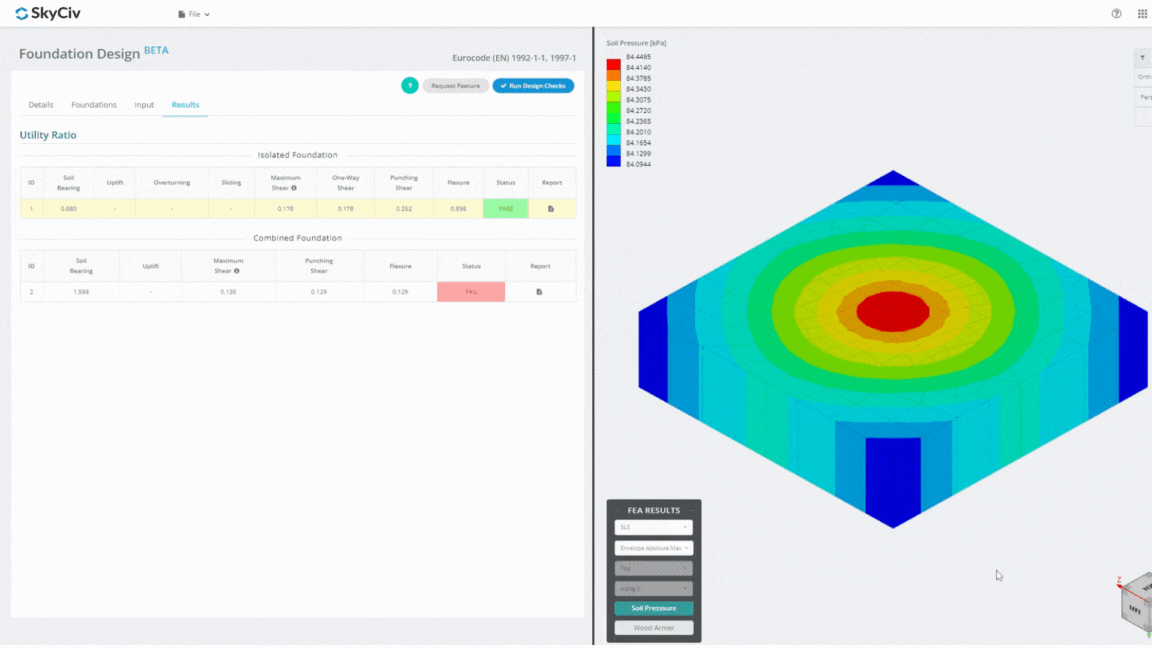Image resolution: width=1152 pixels, height=648 pixels.
Task: Click info icon in Combined Maximum Shear header
Action: 237,271
